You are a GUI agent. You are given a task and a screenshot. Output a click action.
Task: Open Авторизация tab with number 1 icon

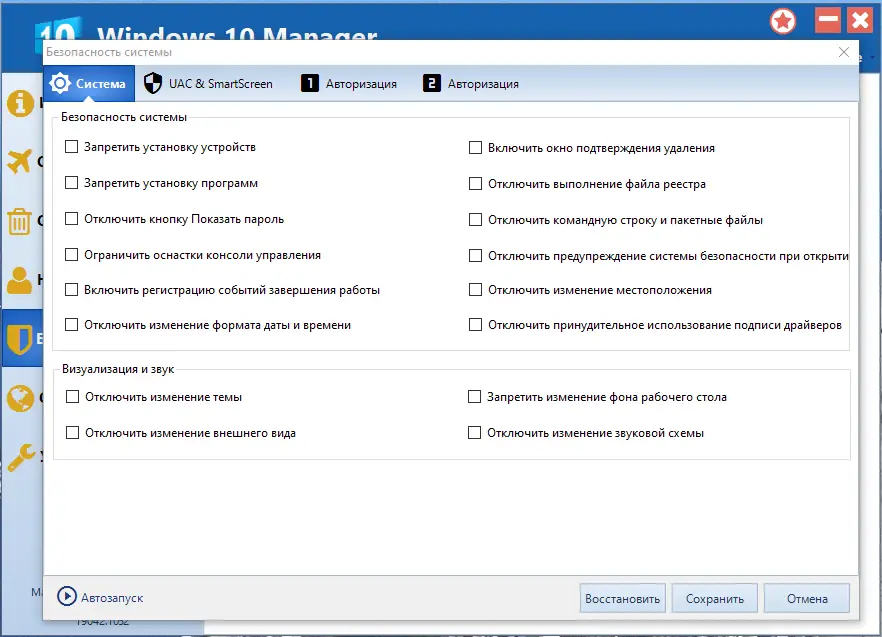(349, 84)
